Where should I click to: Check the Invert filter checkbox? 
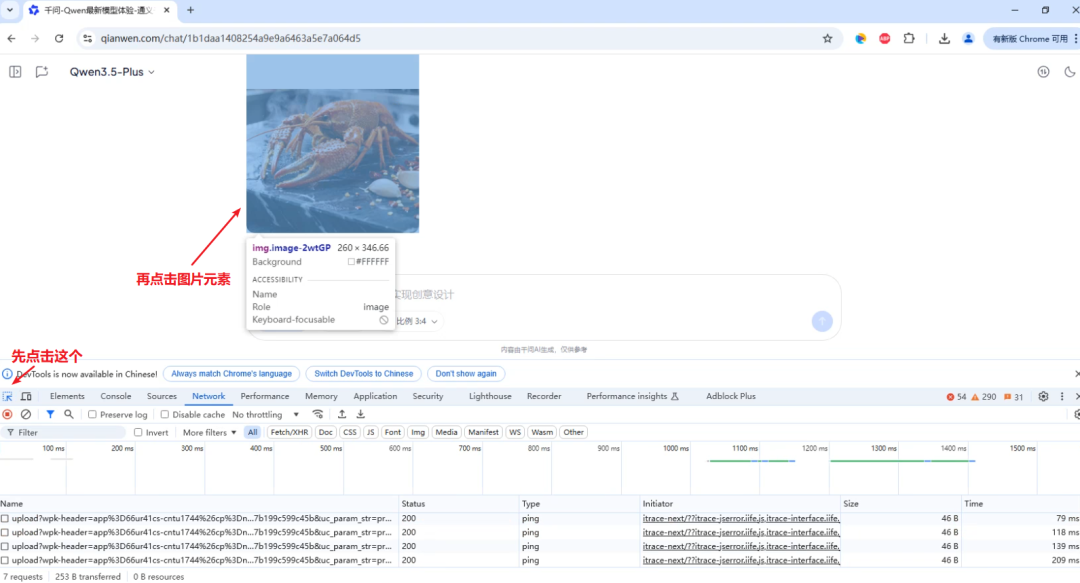(138, 433)
